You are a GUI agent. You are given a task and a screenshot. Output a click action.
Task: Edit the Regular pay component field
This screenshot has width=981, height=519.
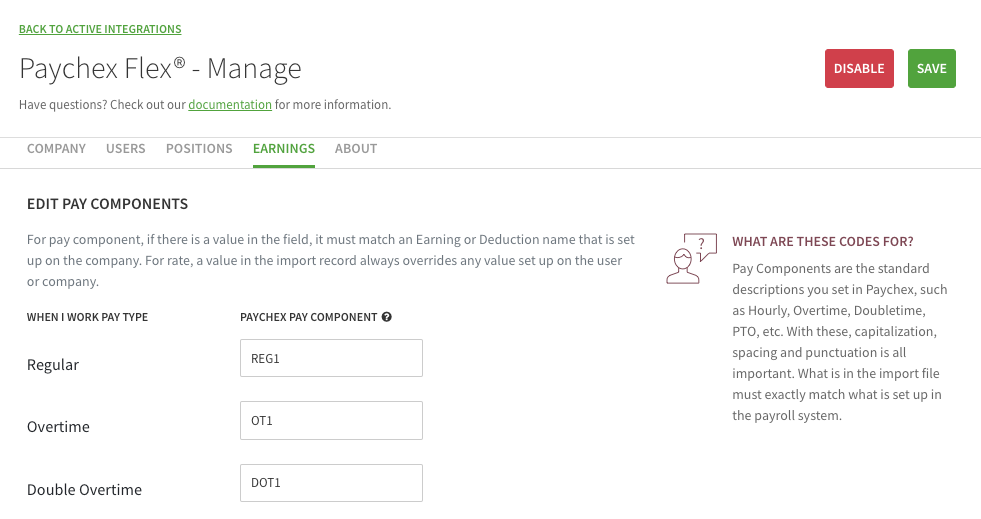tap(332, 358)
